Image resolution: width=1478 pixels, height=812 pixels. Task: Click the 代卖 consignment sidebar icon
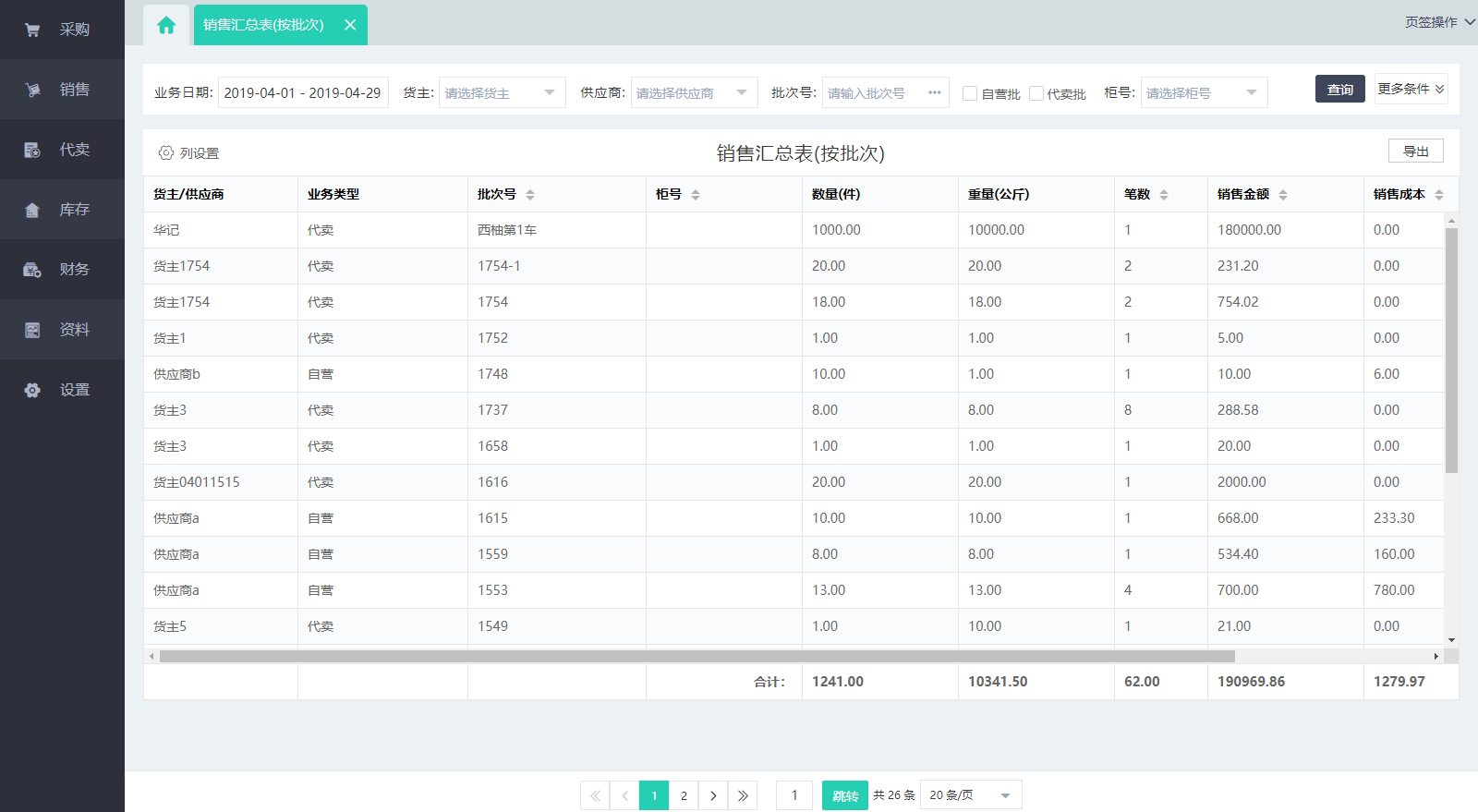[x=32, y=150]
